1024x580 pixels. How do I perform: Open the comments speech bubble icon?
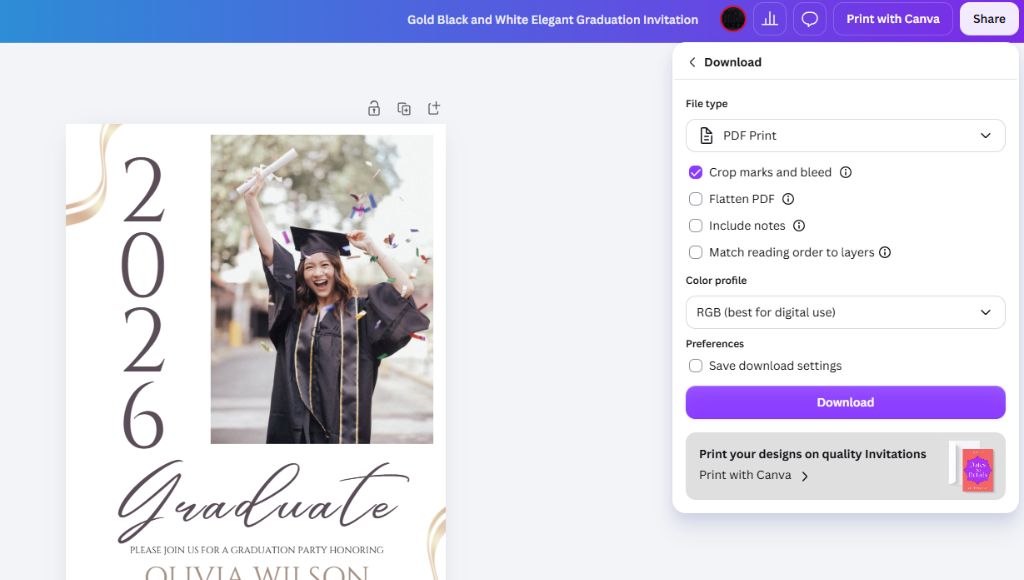pyautogui.click(x=810, y=19)
